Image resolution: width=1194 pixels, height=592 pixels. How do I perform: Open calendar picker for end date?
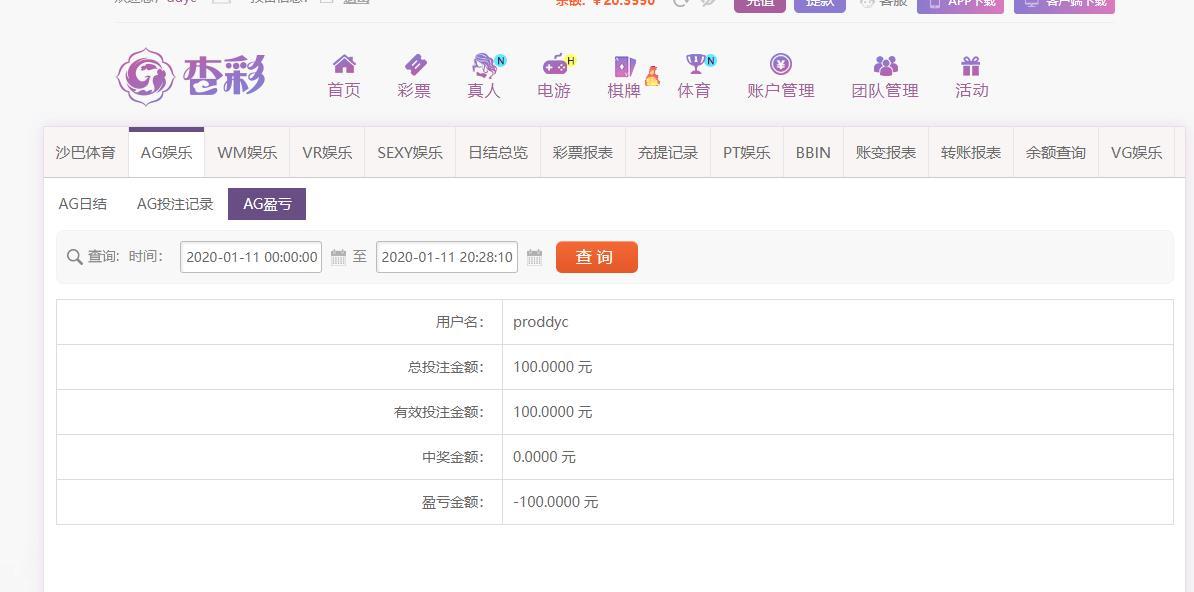coord(534,258)
